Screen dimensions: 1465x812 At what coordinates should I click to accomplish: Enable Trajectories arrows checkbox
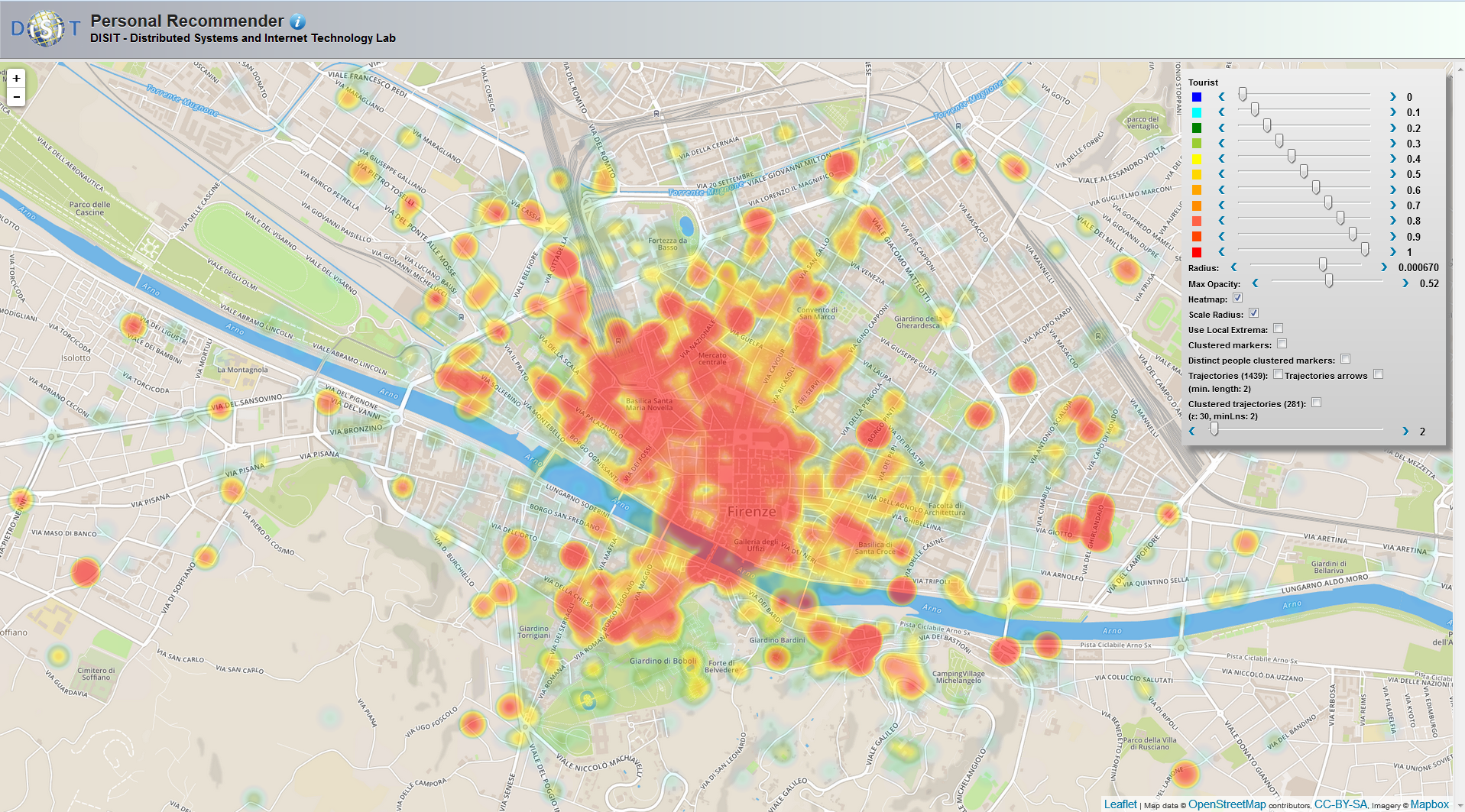(x=1378, y=374)
